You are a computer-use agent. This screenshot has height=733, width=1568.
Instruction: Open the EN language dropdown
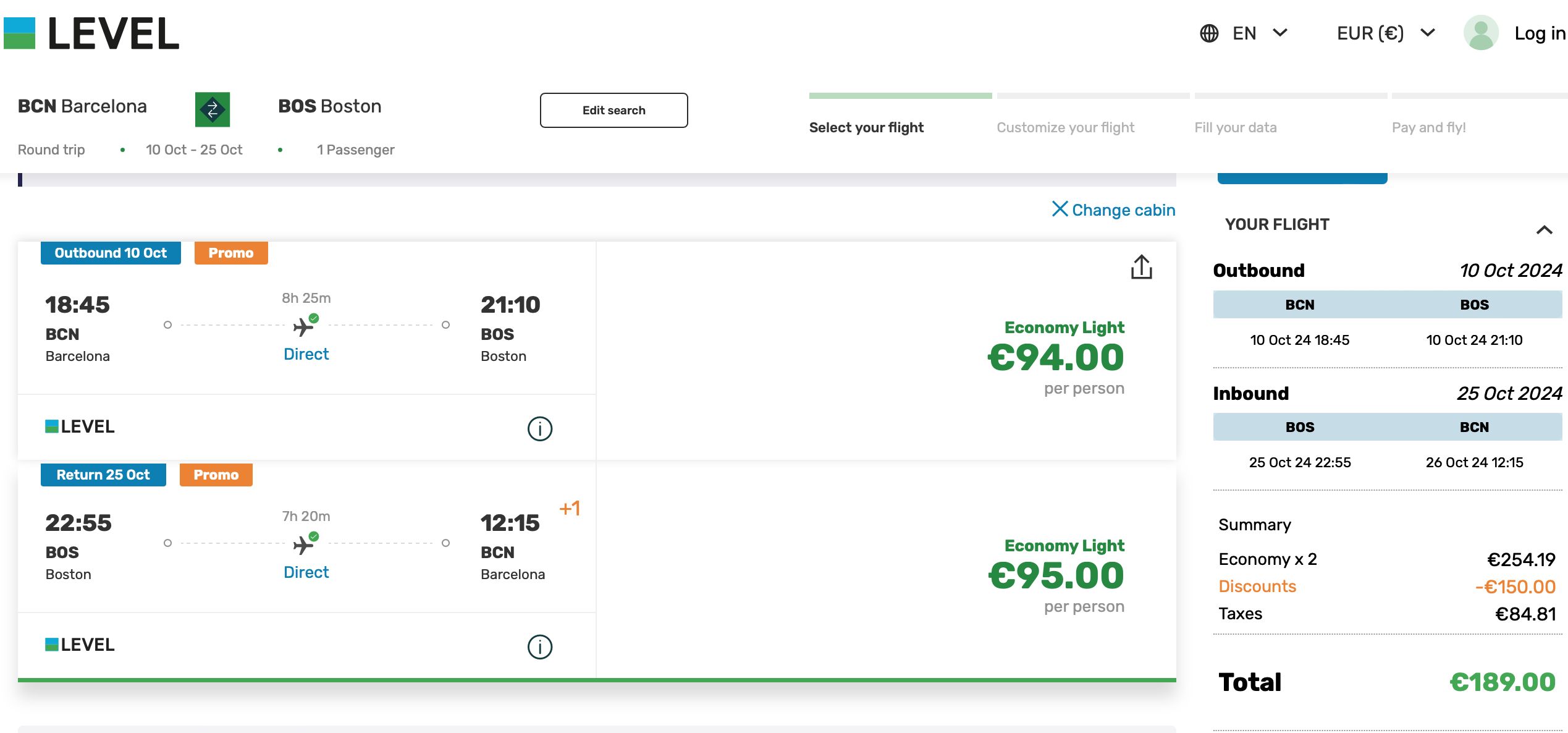(x=1260, y=33)
